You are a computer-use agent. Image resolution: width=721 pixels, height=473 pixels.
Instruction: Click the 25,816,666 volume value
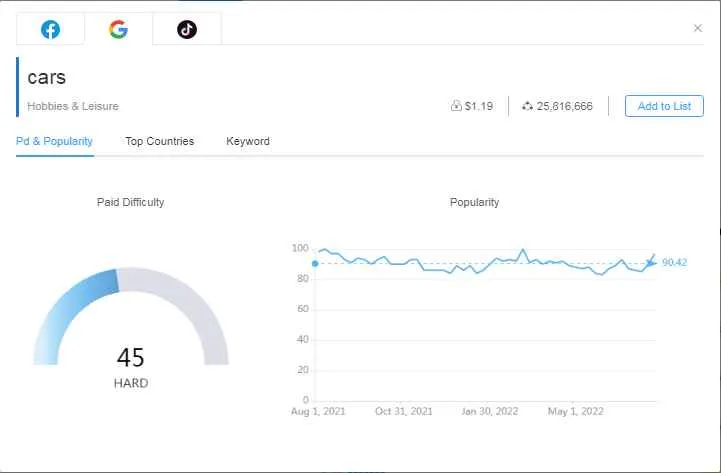565,106
